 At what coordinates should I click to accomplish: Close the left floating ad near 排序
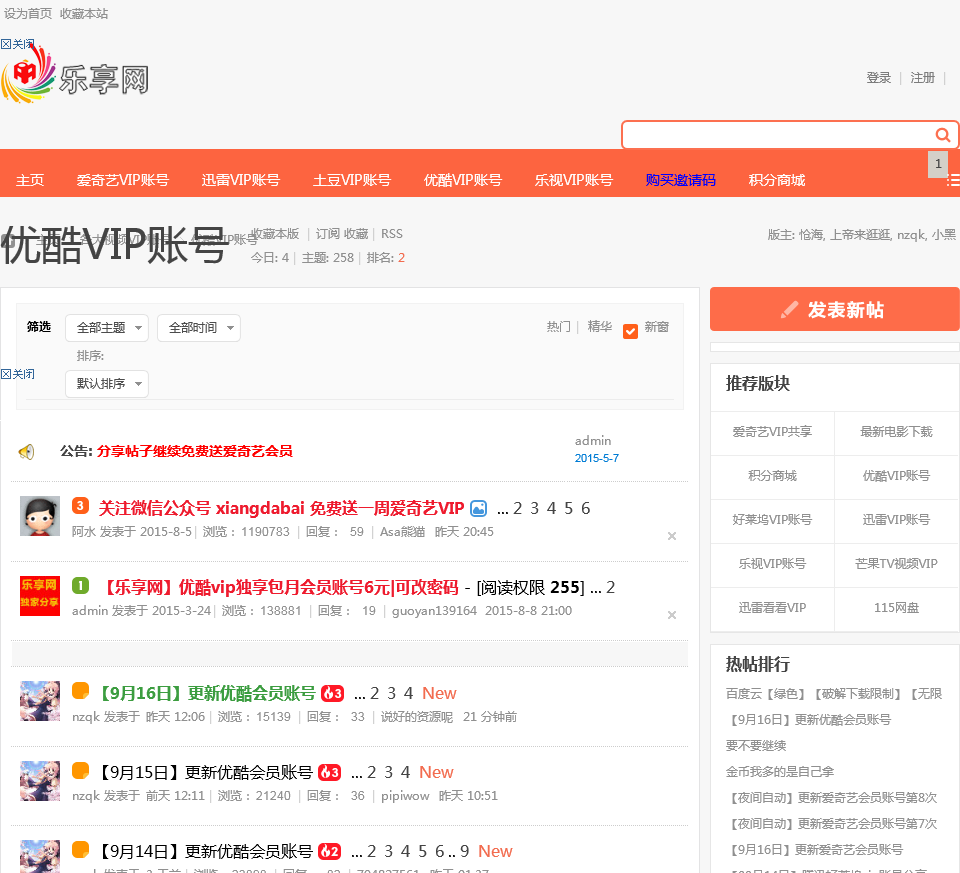tap(17, 374)
